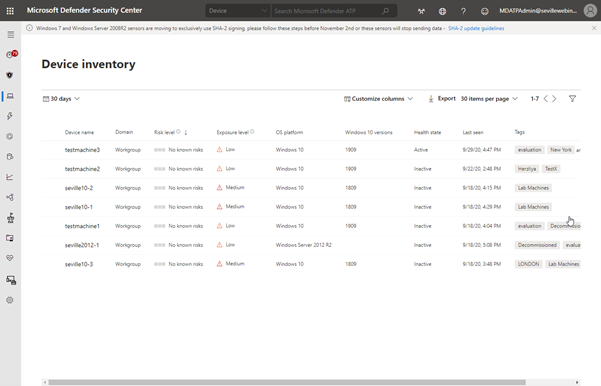The height and width of the screenshot is (386, 601).
Task: Go to the next page arrow
Action: pos(554,99)
